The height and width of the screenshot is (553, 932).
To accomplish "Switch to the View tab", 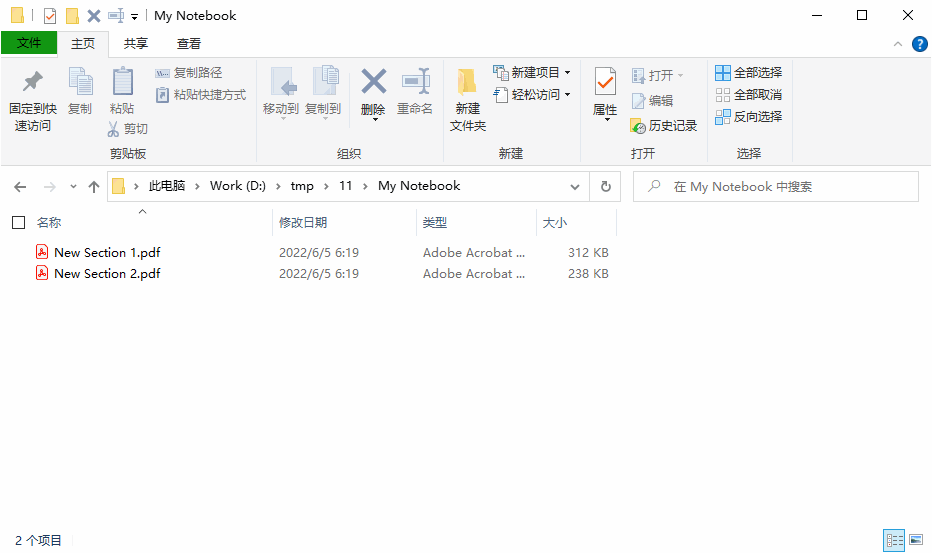I will [x=189, y=43].
